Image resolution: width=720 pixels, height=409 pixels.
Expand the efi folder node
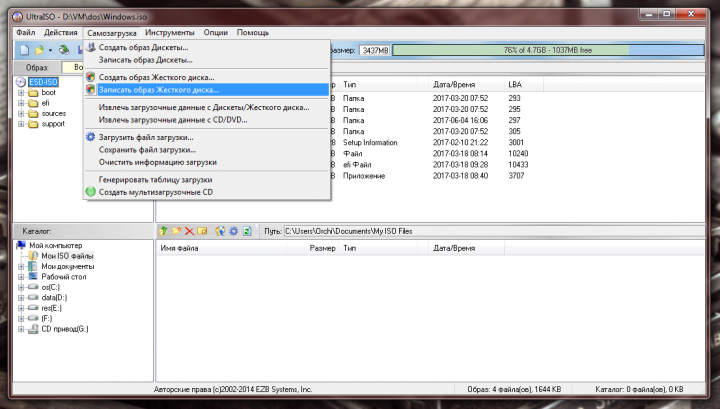[x=21, y=103]
